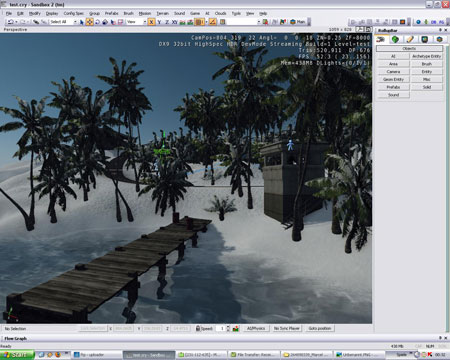
Task: Open the Tools menu
Action: (x=236, y=13)
